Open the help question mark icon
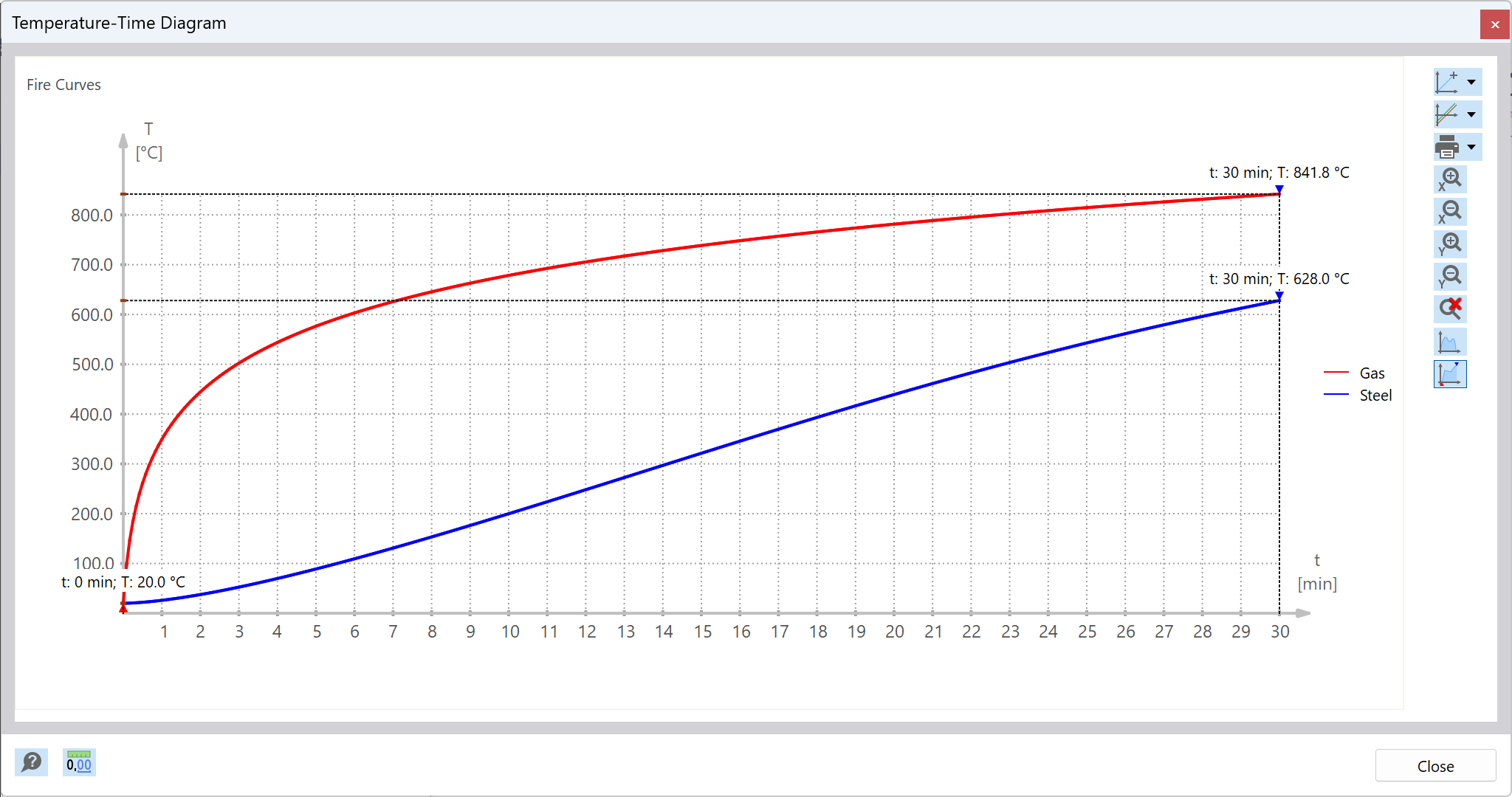 (x=32, y=762)
